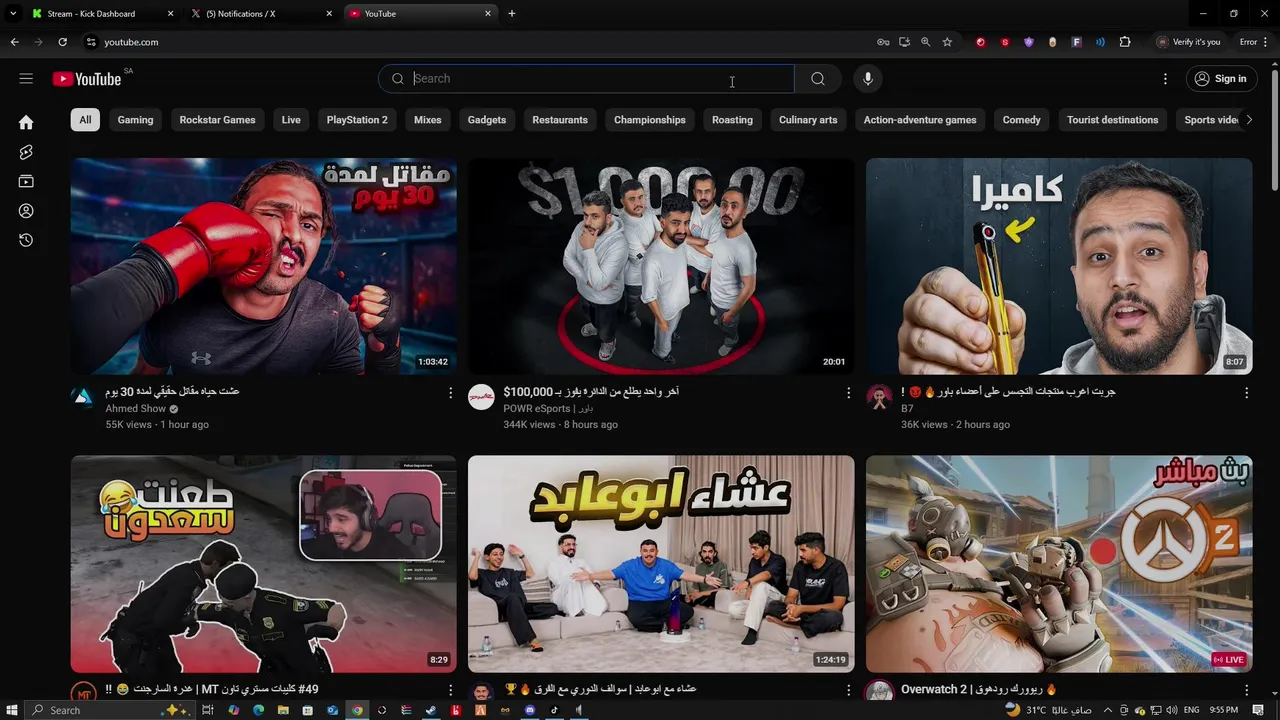Open Chrome extensions puzzle icon
Image resolution: width=1280 pixels, height=720 pixels.
coord(1125,42)
